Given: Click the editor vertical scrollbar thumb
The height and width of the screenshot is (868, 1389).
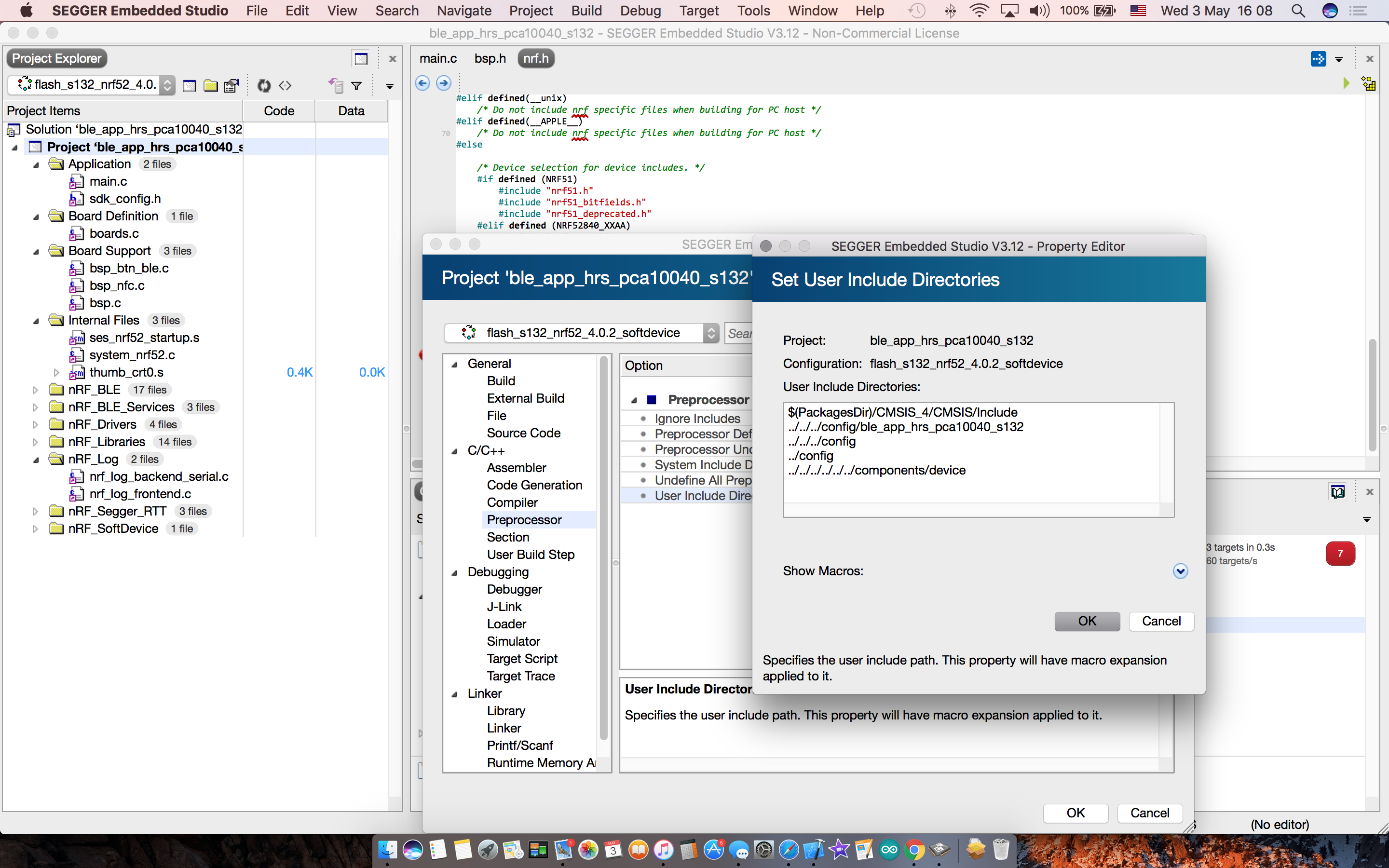Looking at the screenshot, I should click(x=1372, y=395).
